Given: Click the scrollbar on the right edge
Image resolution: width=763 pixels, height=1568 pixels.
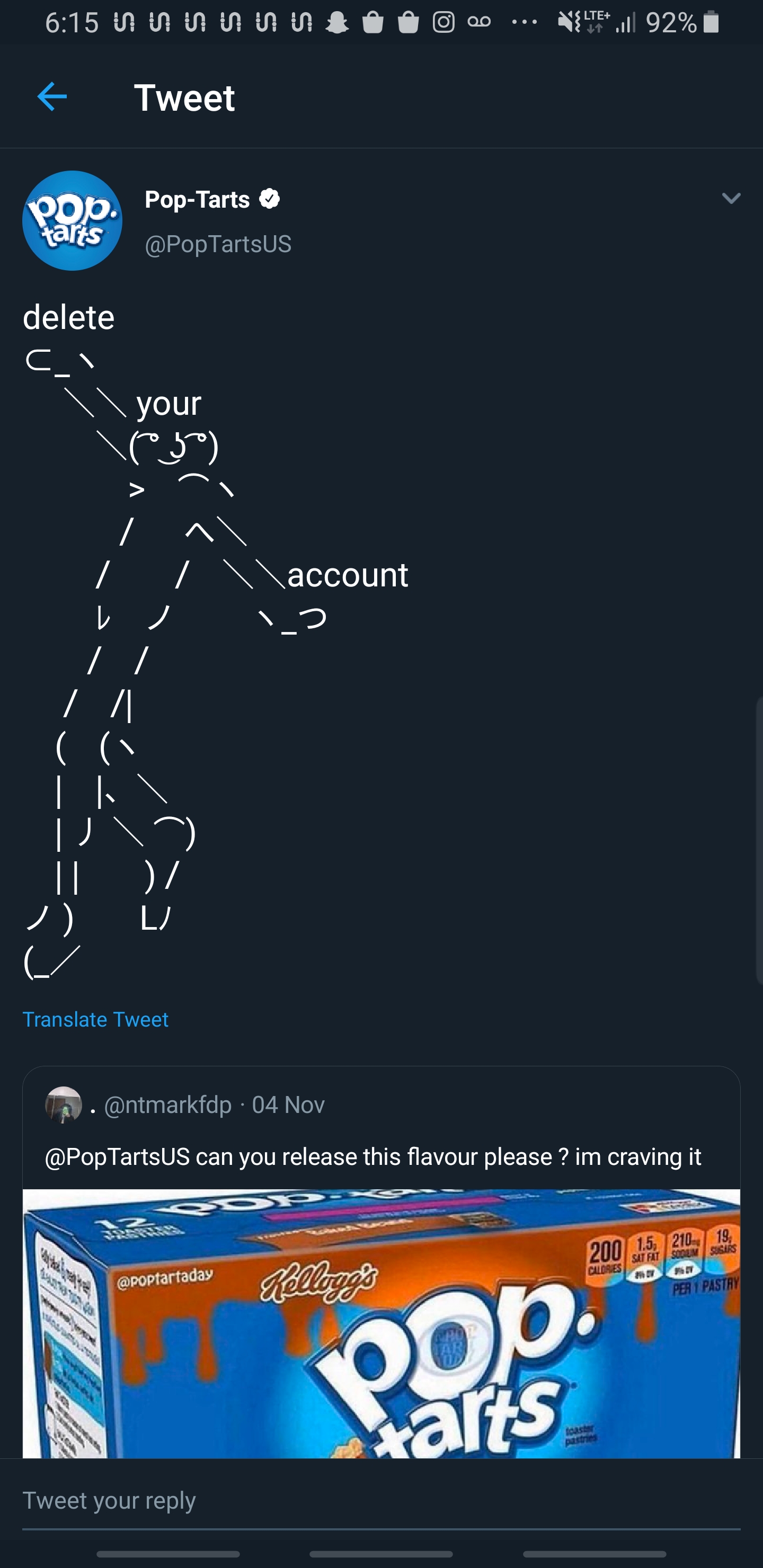Looking at the screenshot, I should [759, 840].
